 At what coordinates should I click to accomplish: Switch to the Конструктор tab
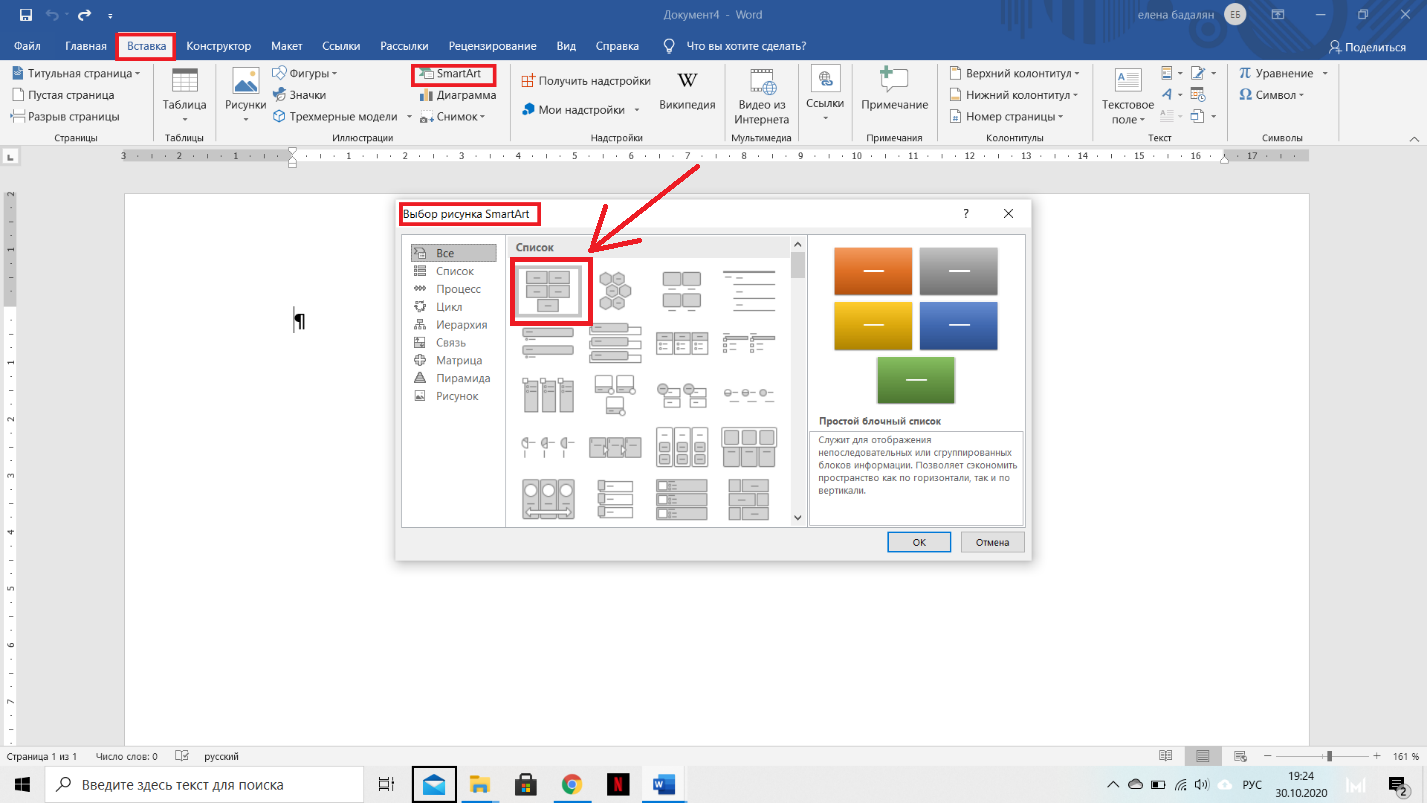219,46
